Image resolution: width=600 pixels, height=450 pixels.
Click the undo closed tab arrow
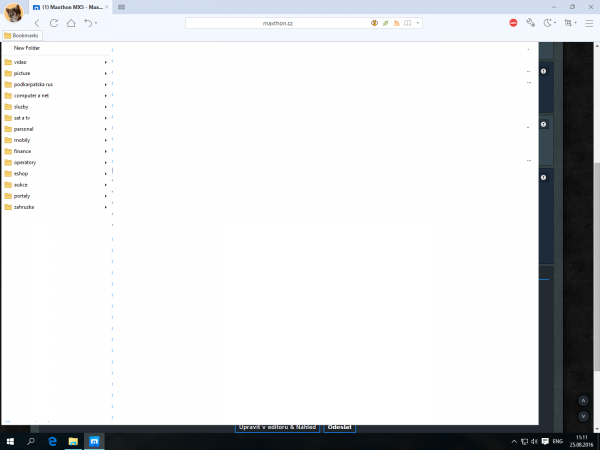(x=88, y=22)
